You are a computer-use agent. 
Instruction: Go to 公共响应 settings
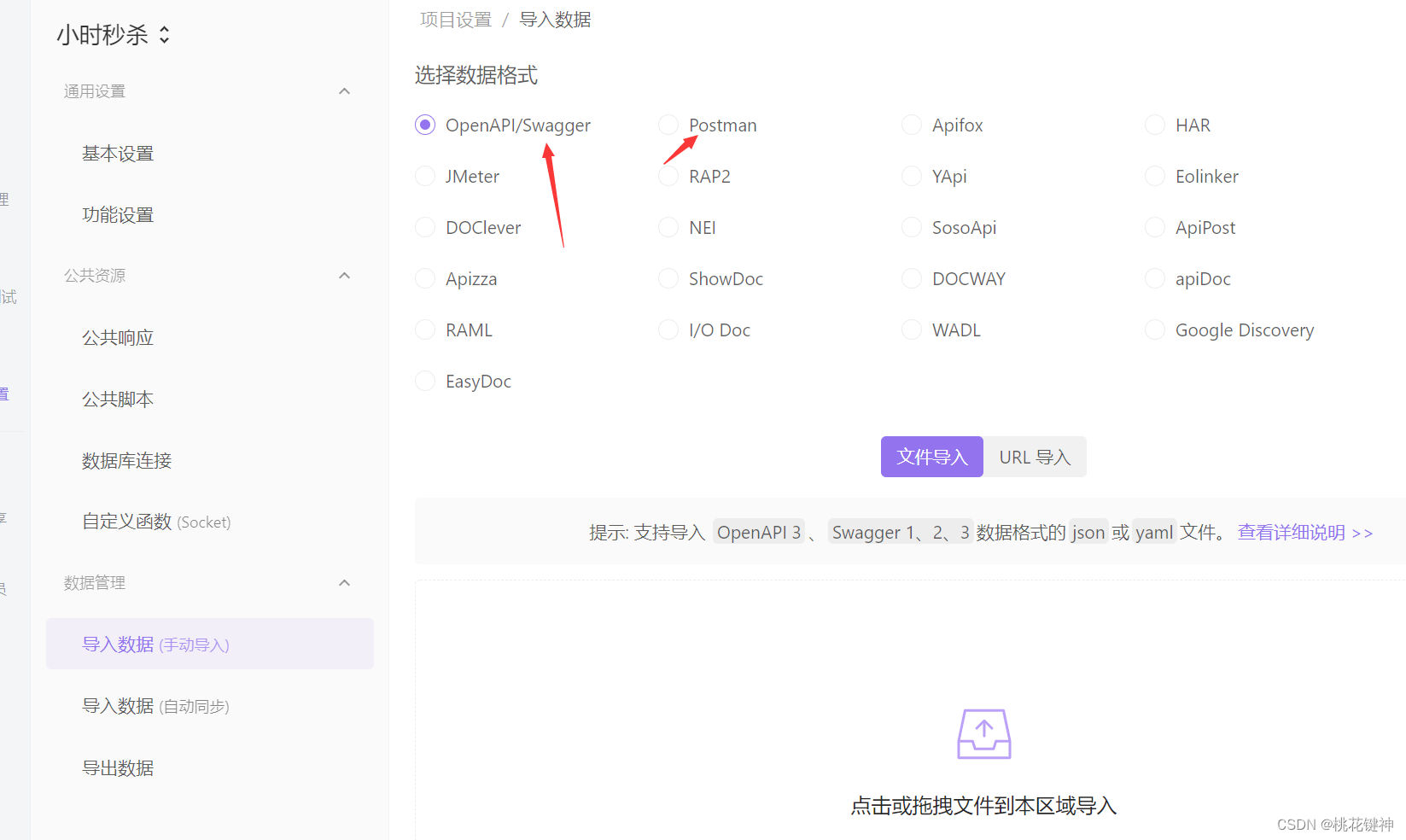(x=118, y=338)
